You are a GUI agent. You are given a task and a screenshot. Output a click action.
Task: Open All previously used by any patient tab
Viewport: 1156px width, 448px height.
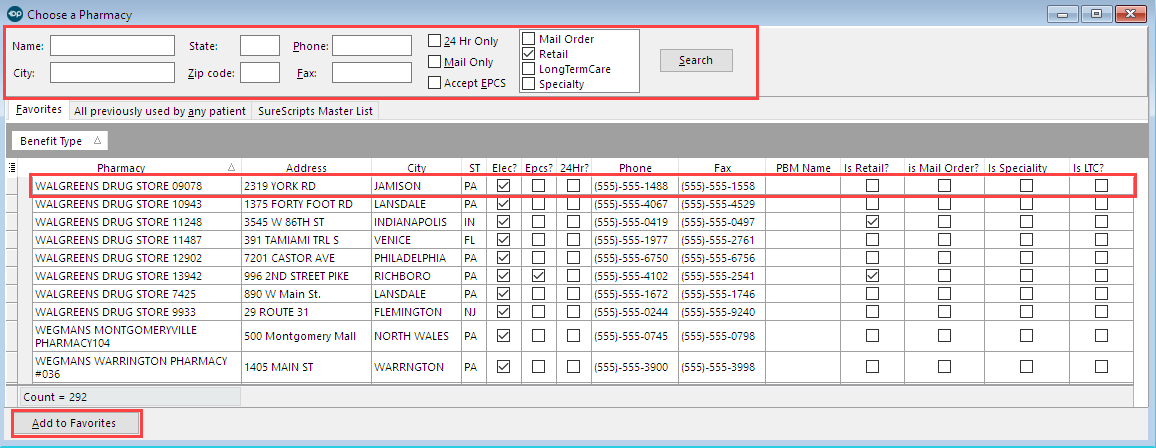pos(160,111)
